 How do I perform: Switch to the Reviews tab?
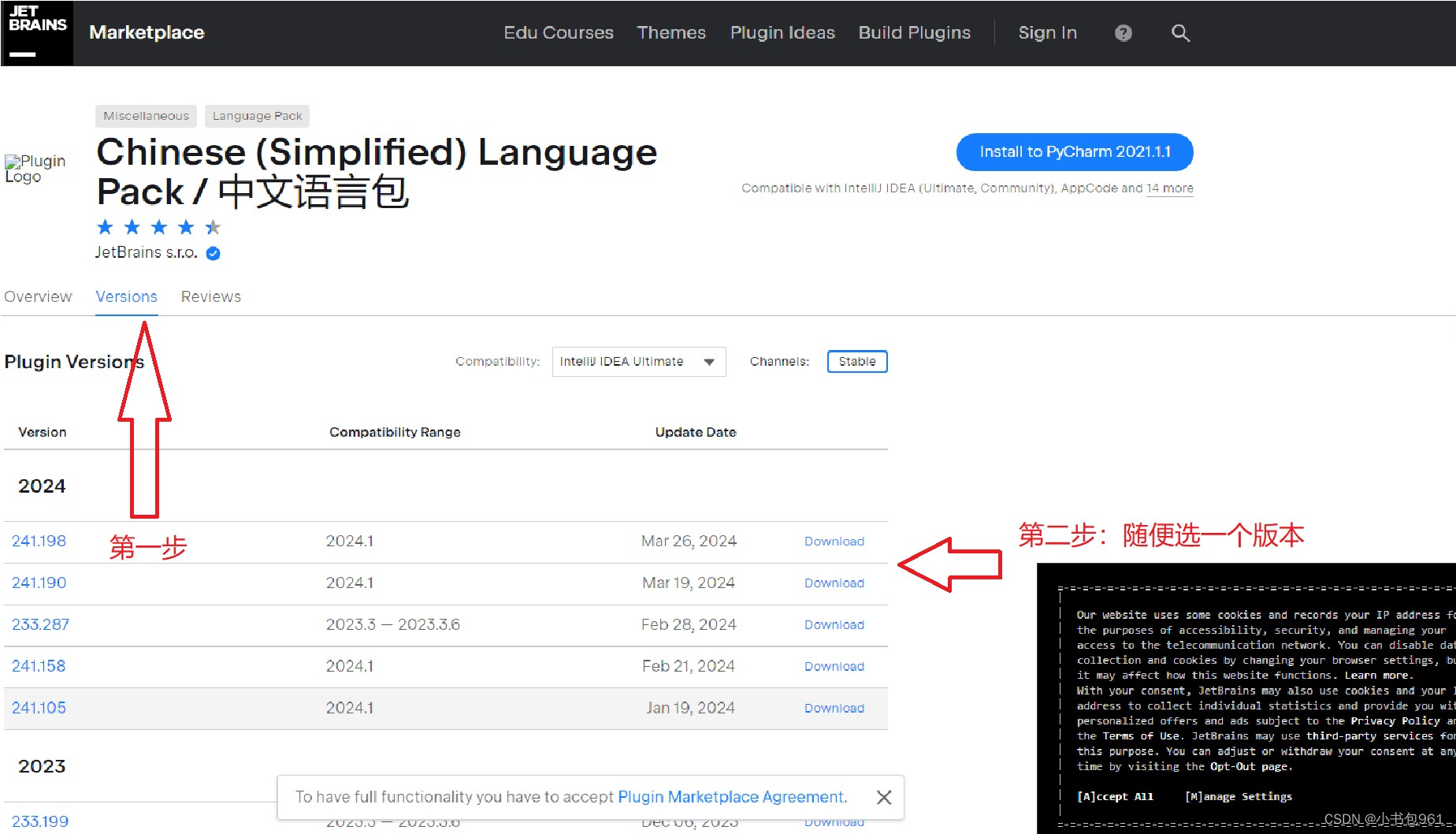211,296
